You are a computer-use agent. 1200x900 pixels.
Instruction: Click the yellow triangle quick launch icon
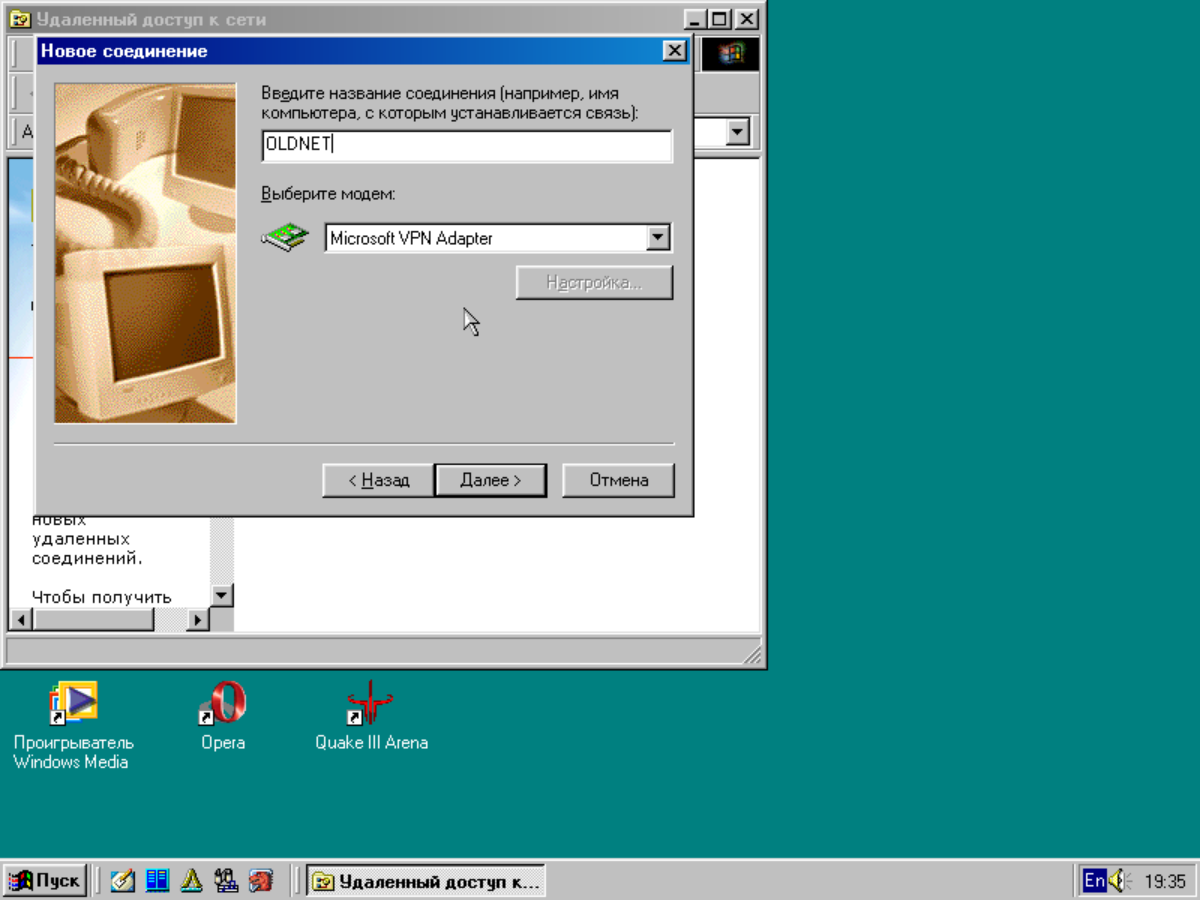tap(191, 881)
